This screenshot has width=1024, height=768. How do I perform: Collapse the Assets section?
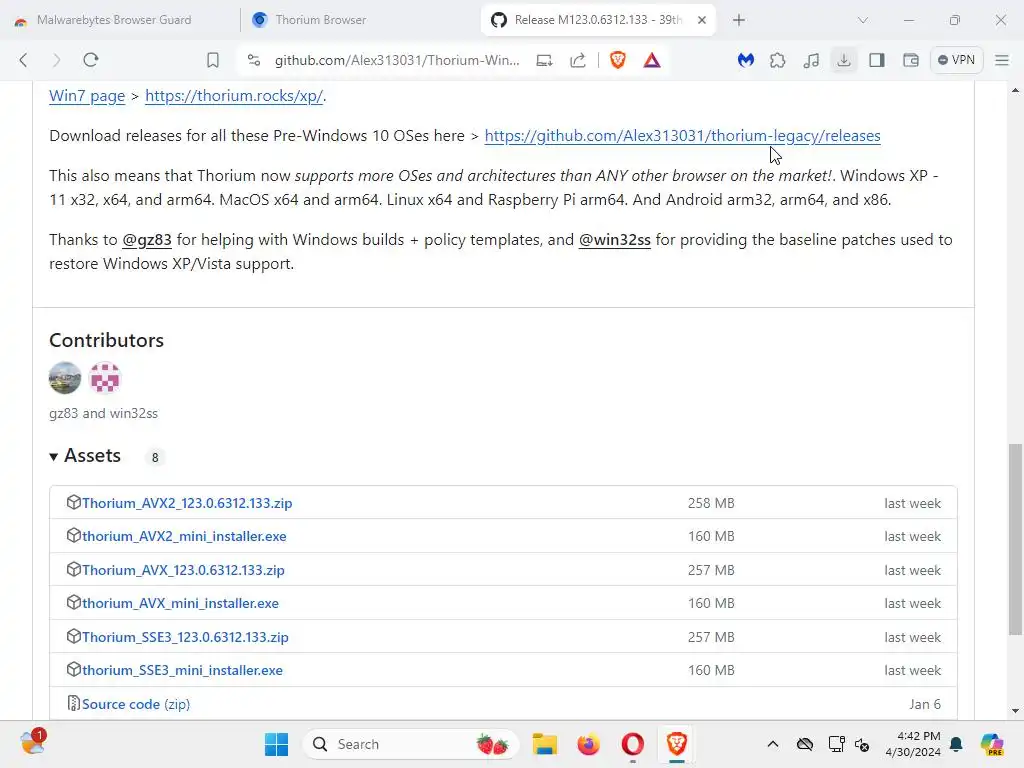[85, 456]
